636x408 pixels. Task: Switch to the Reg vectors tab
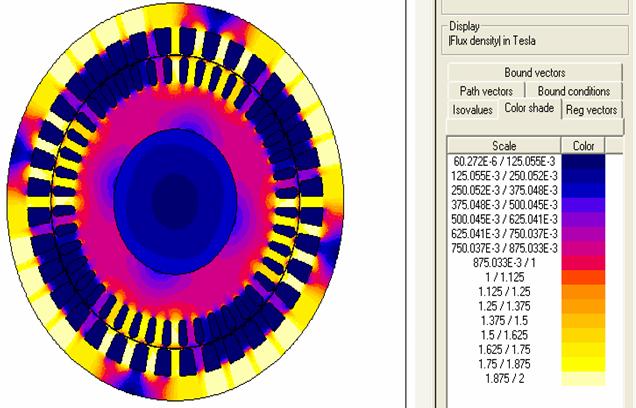(591, 110)
